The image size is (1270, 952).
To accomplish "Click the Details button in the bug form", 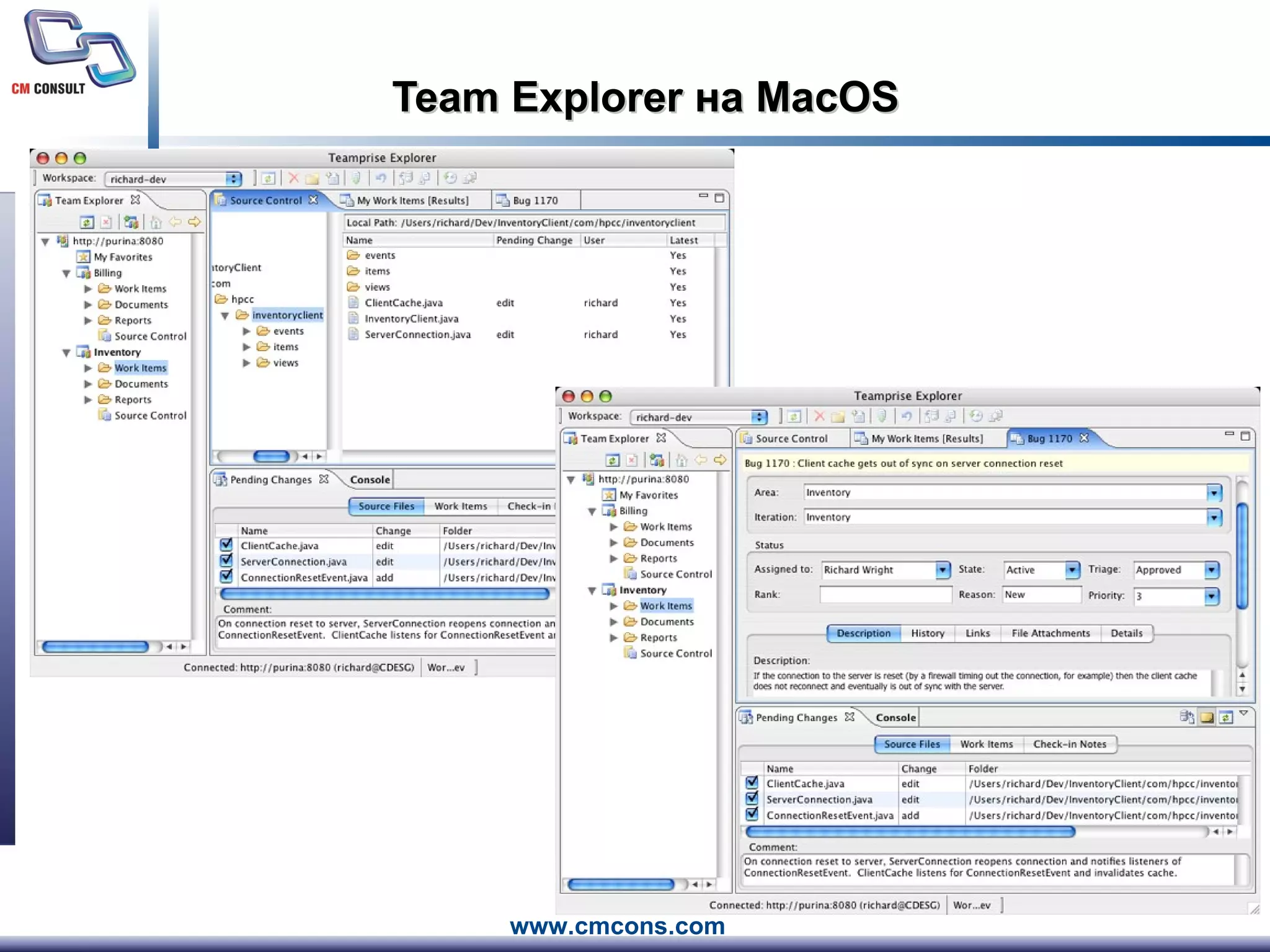I will point(1127,633).
